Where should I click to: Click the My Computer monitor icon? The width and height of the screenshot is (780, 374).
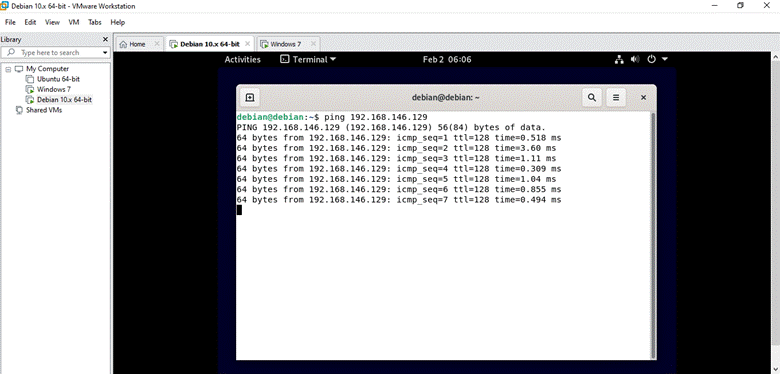point(19,69)
